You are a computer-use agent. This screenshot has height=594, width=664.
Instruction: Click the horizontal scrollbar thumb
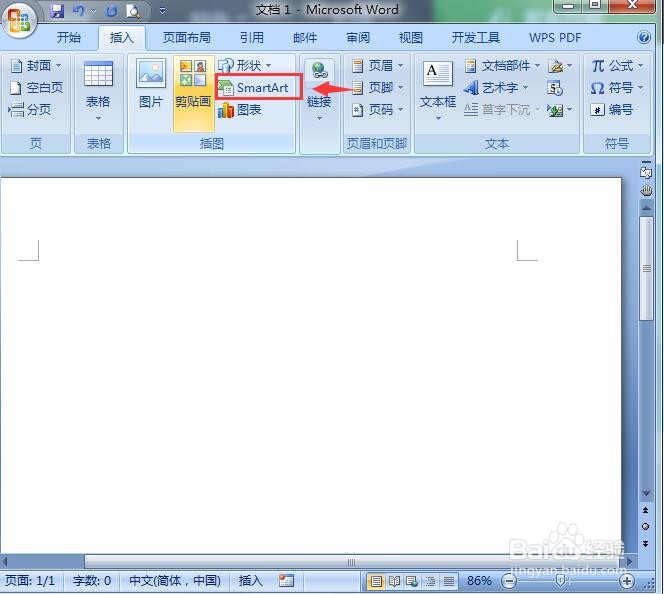coord(351,562)
